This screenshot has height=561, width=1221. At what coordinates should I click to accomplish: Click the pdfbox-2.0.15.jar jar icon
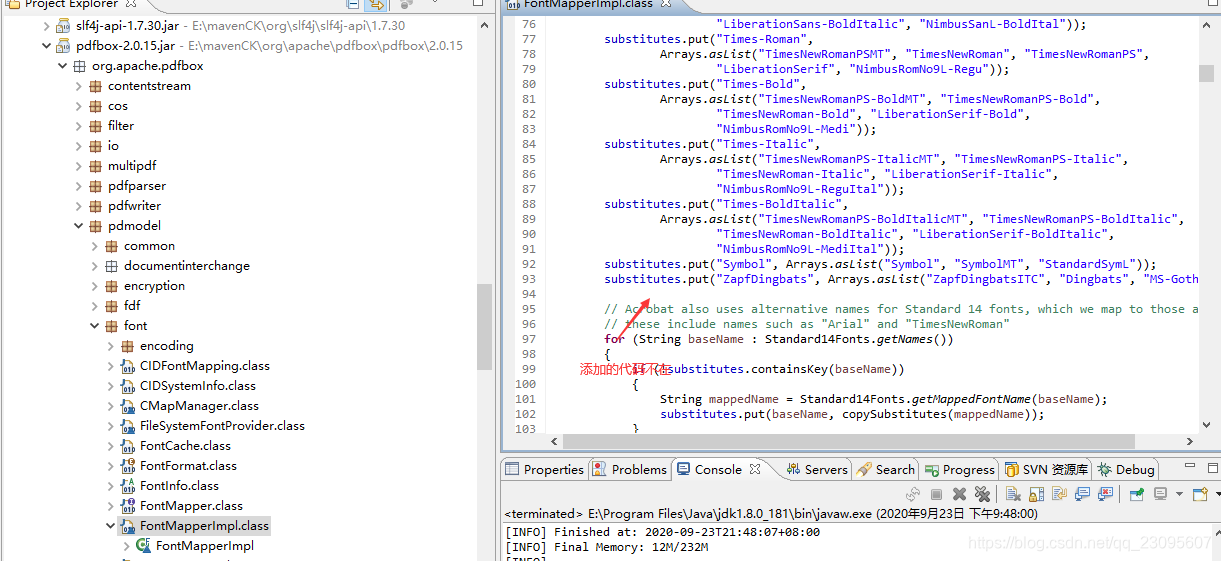(x=64, y=46)
